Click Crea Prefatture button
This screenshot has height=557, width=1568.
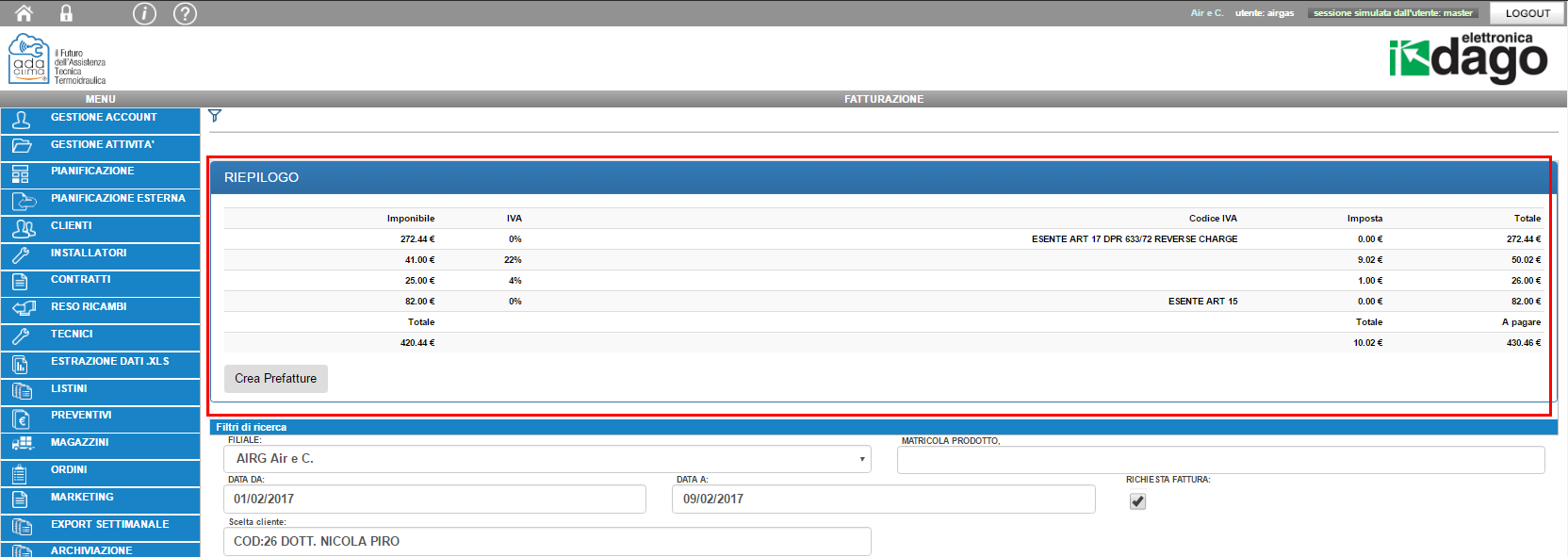tap(276, 379)
